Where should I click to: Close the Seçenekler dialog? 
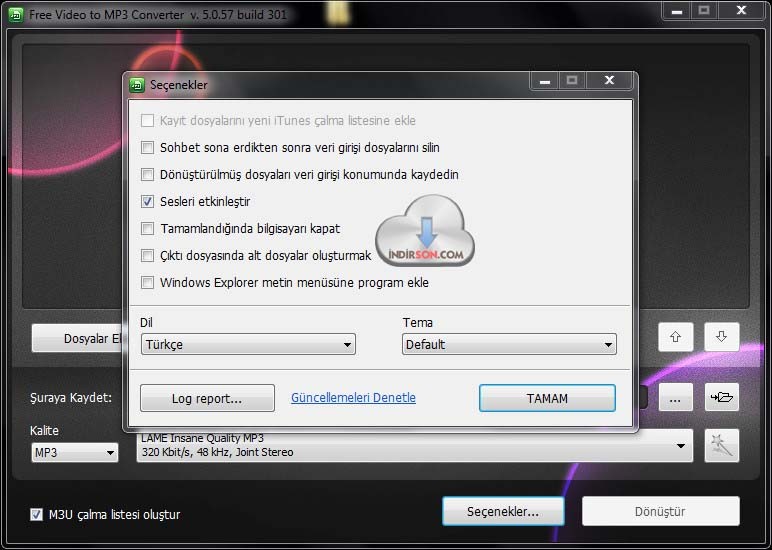[609, 80]
